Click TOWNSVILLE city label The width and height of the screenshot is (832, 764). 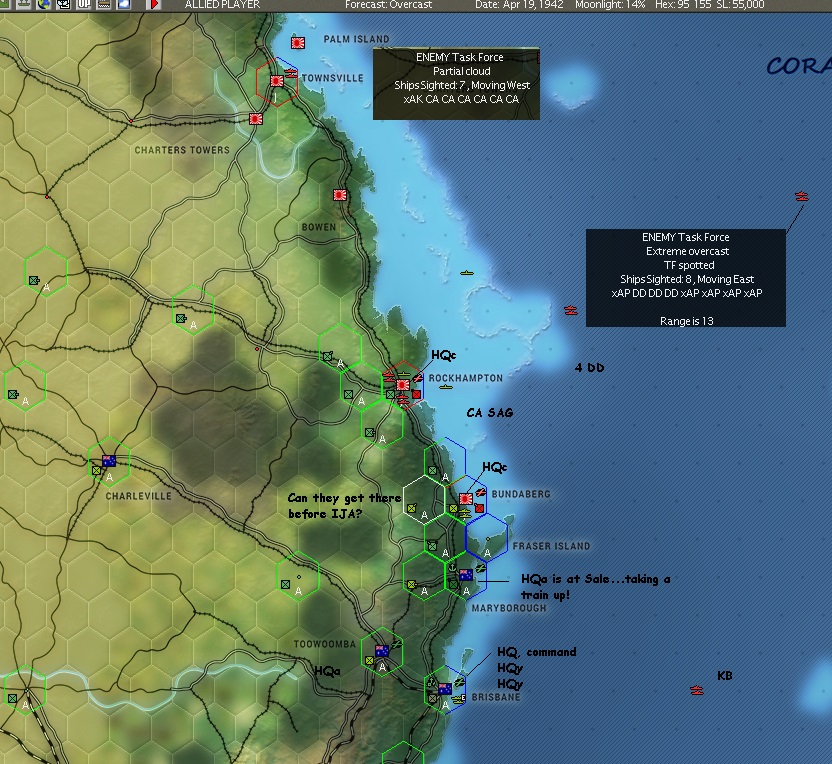point(333,78)
